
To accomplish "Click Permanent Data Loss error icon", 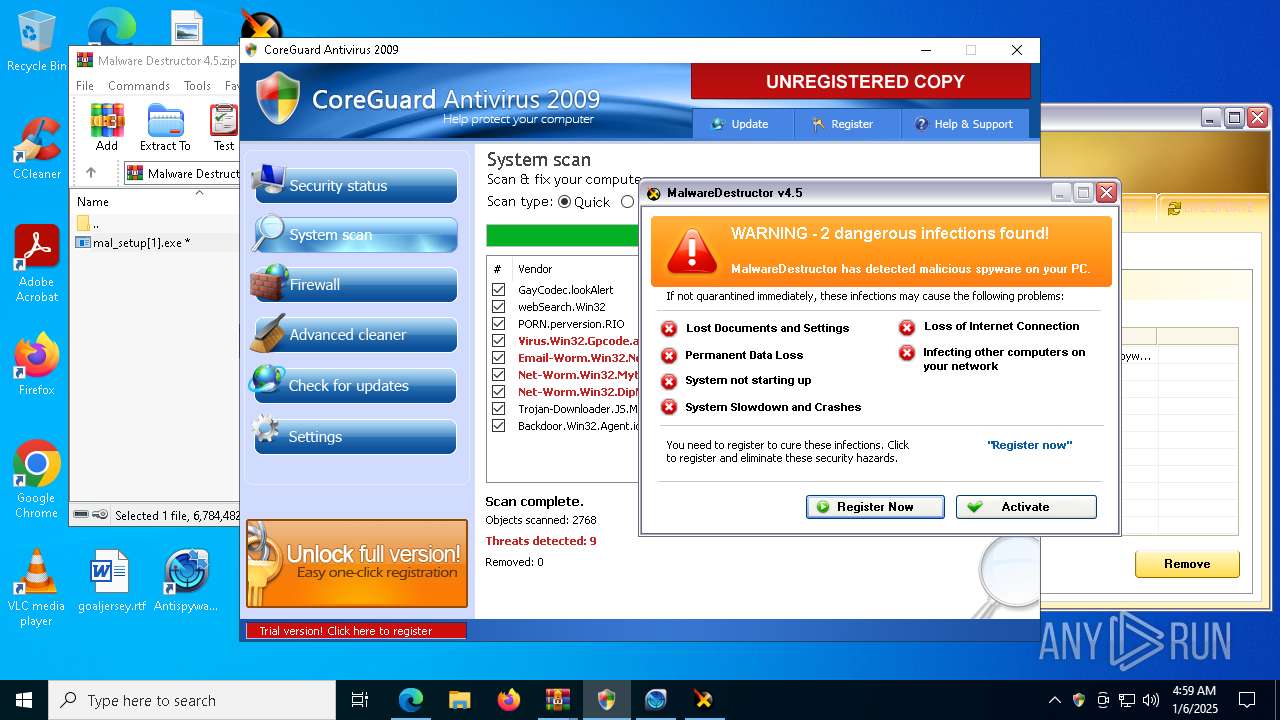I will coord(669,355).
